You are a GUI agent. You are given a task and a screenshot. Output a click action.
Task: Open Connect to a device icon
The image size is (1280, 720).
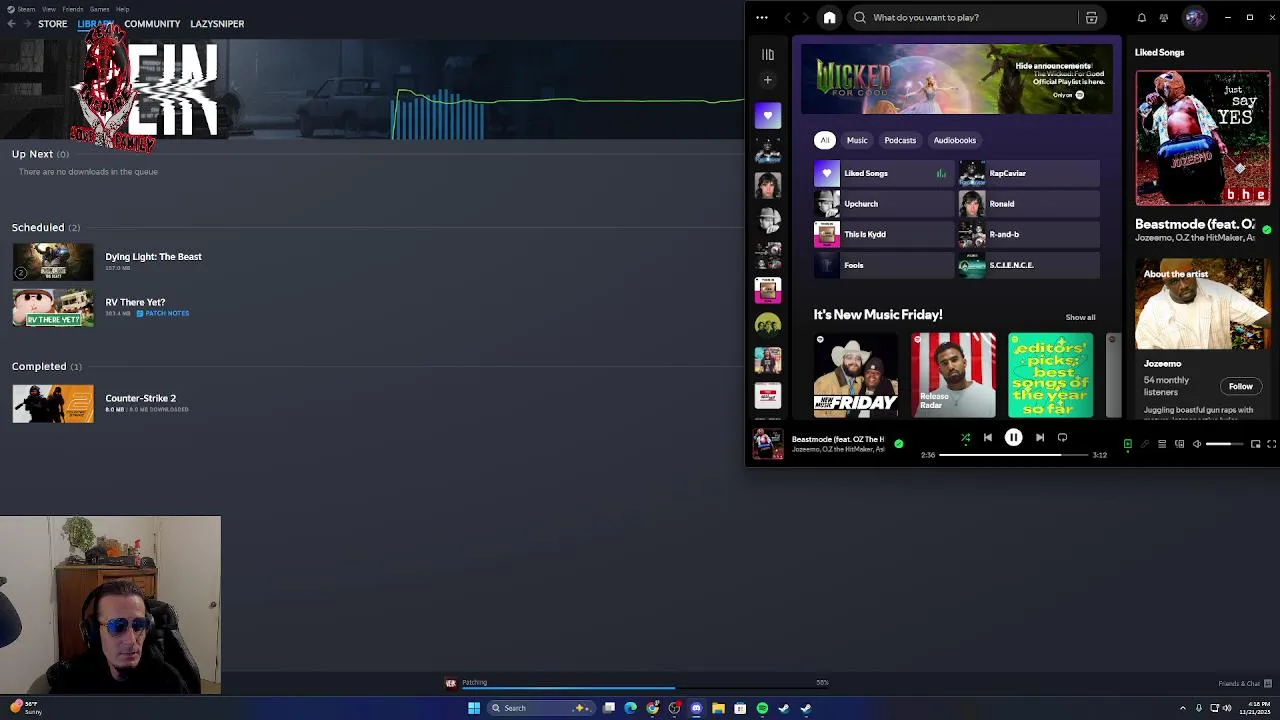point(1179,444)
